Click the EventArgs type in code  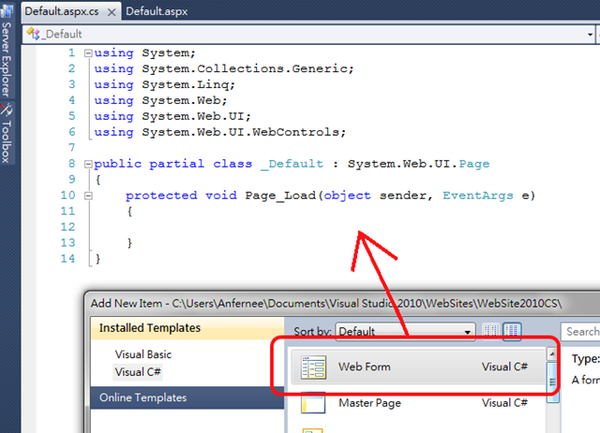coord(478,196)
